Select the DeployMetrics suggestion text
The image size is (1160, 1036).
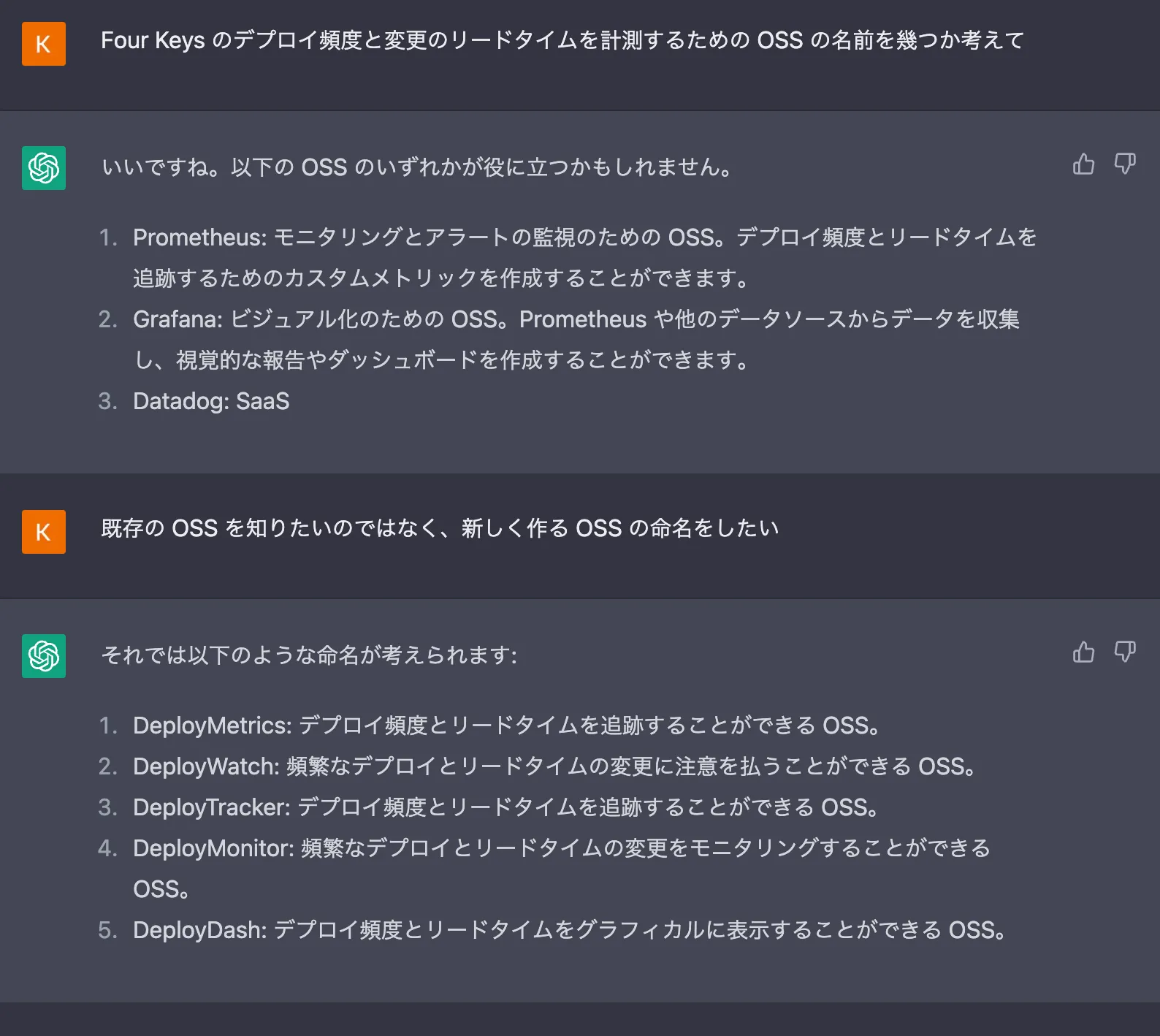click(505, 725)
